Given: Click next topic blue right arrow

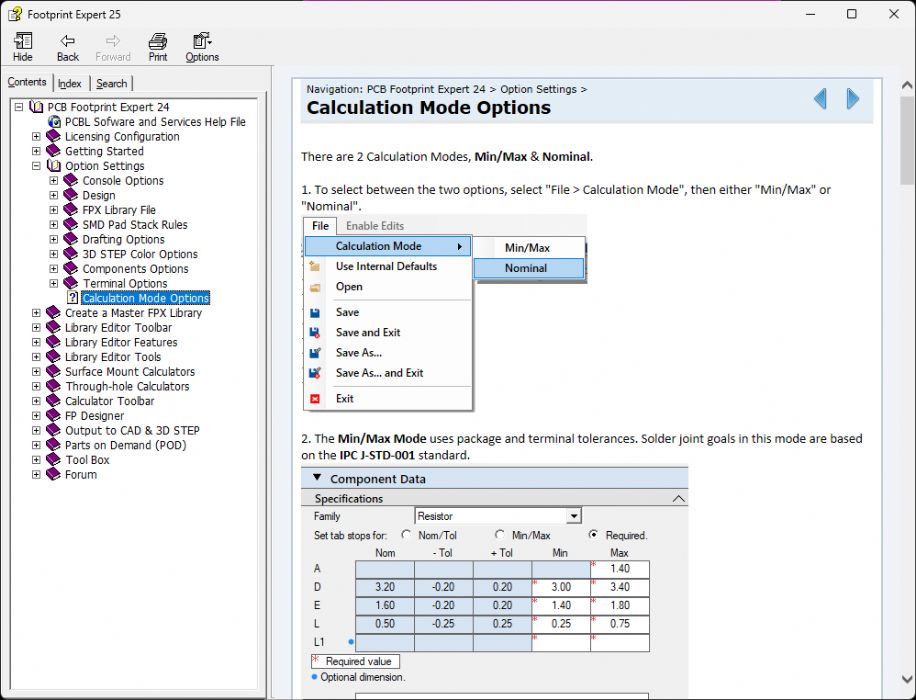Looking at the screenshot, I should click(852, 99).
